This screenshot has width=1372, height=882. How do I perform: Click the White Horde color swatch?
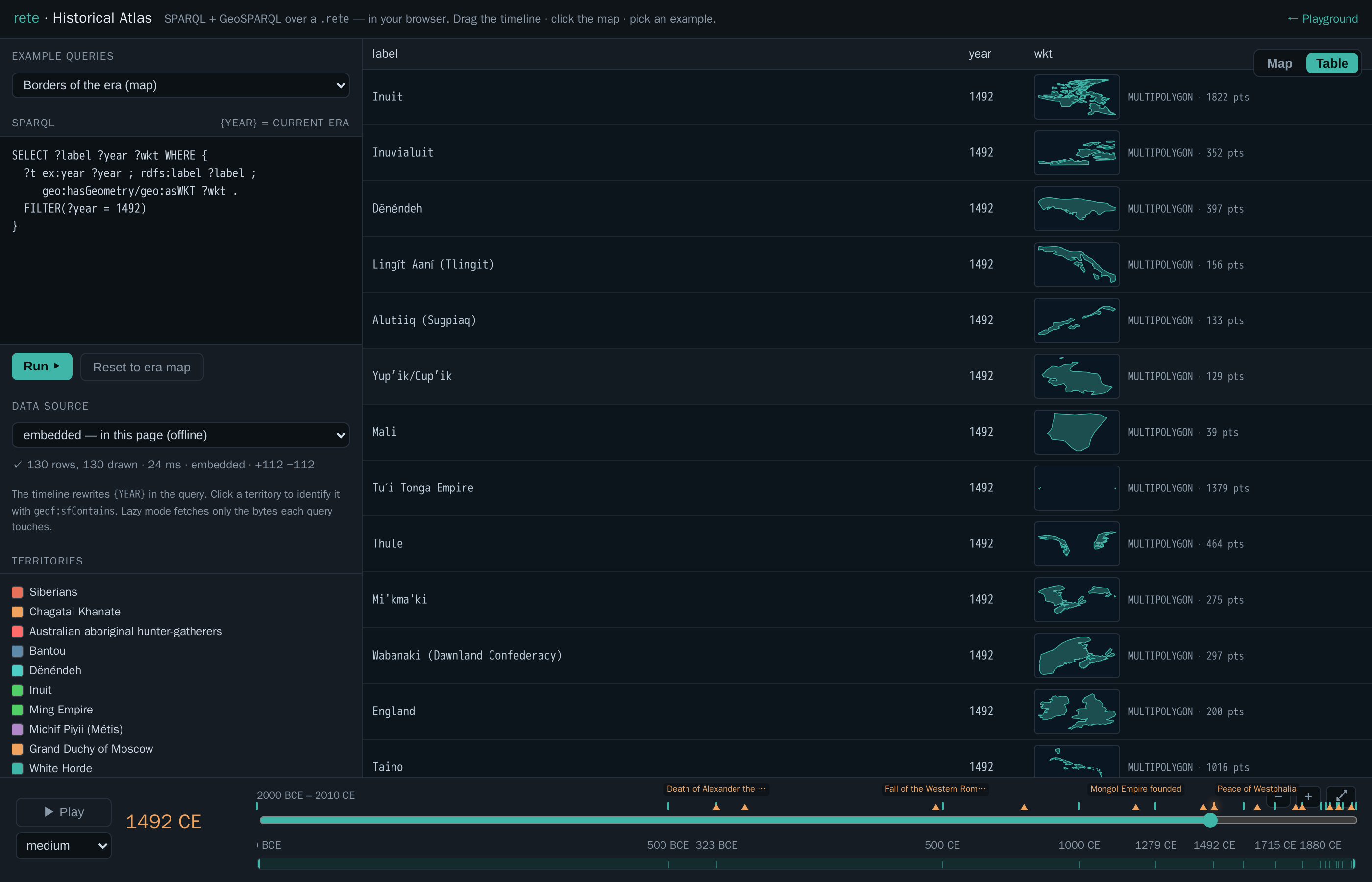coord(17,769)
